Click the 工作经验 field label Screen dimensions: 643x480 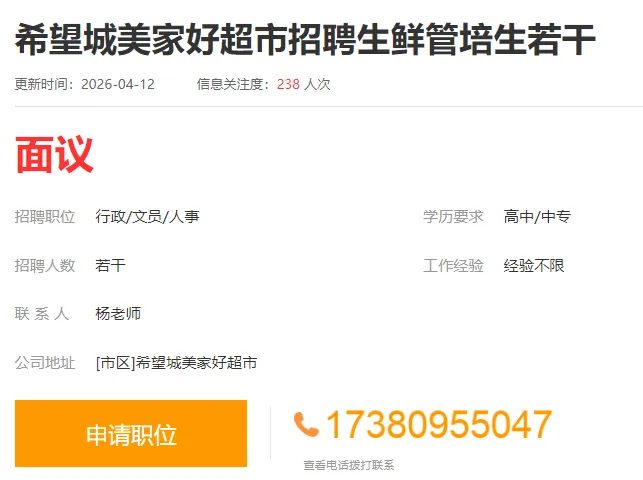(454, 266)
